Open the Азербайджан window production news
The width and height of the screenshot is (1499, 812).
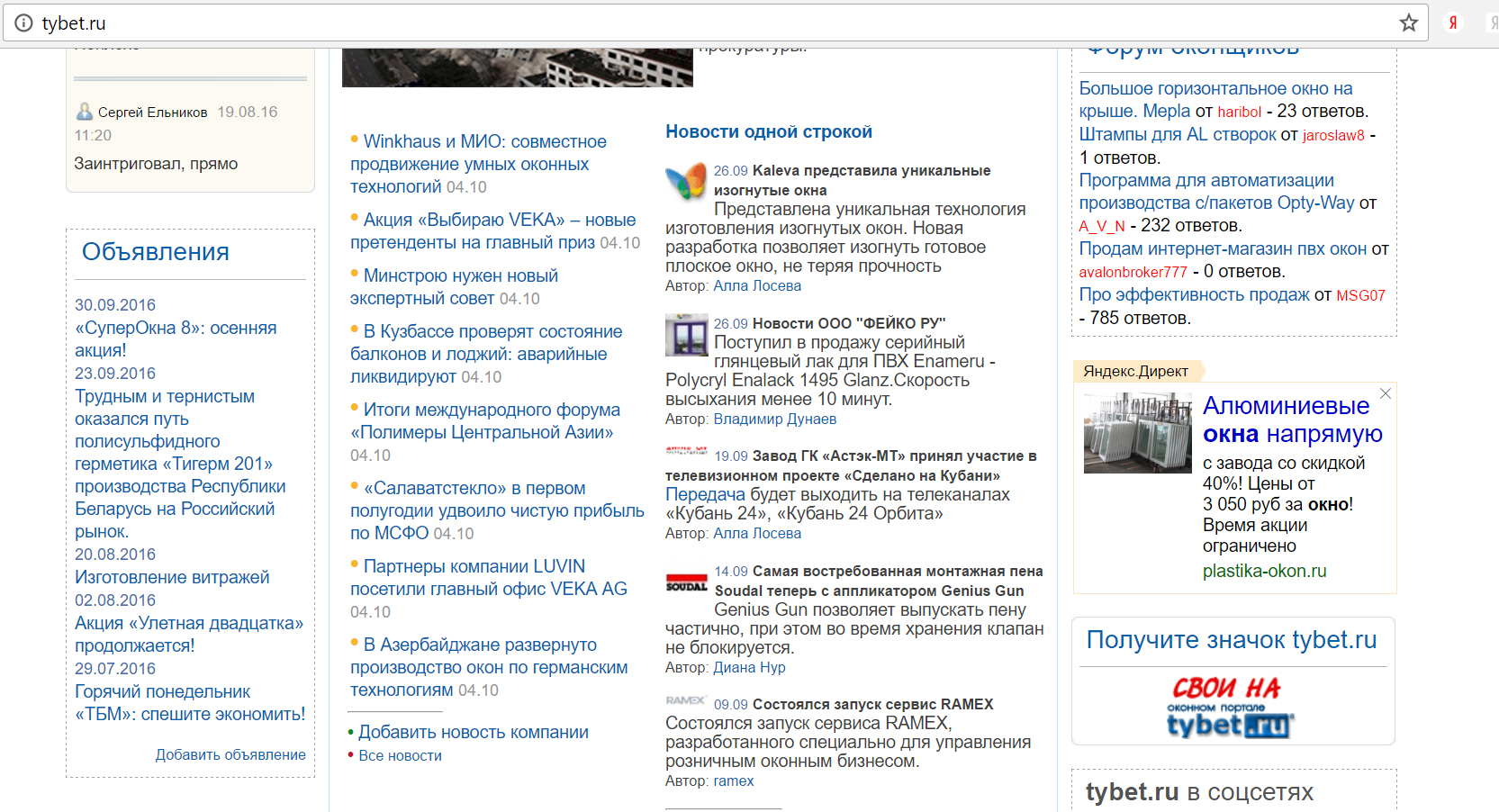click(x=489, y=667)
